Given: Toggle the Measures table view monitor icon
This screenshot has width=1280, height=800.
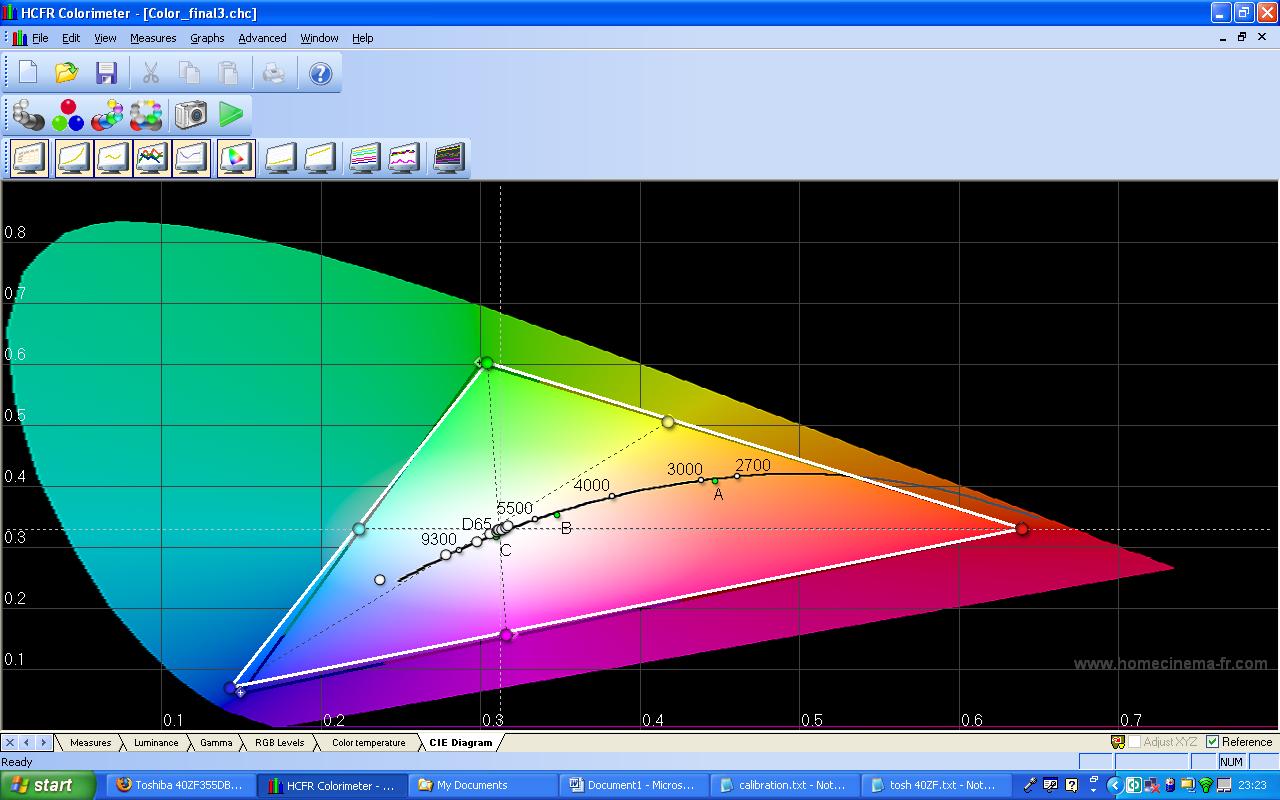Looking at the screenshot, I should tap(30, 158).
